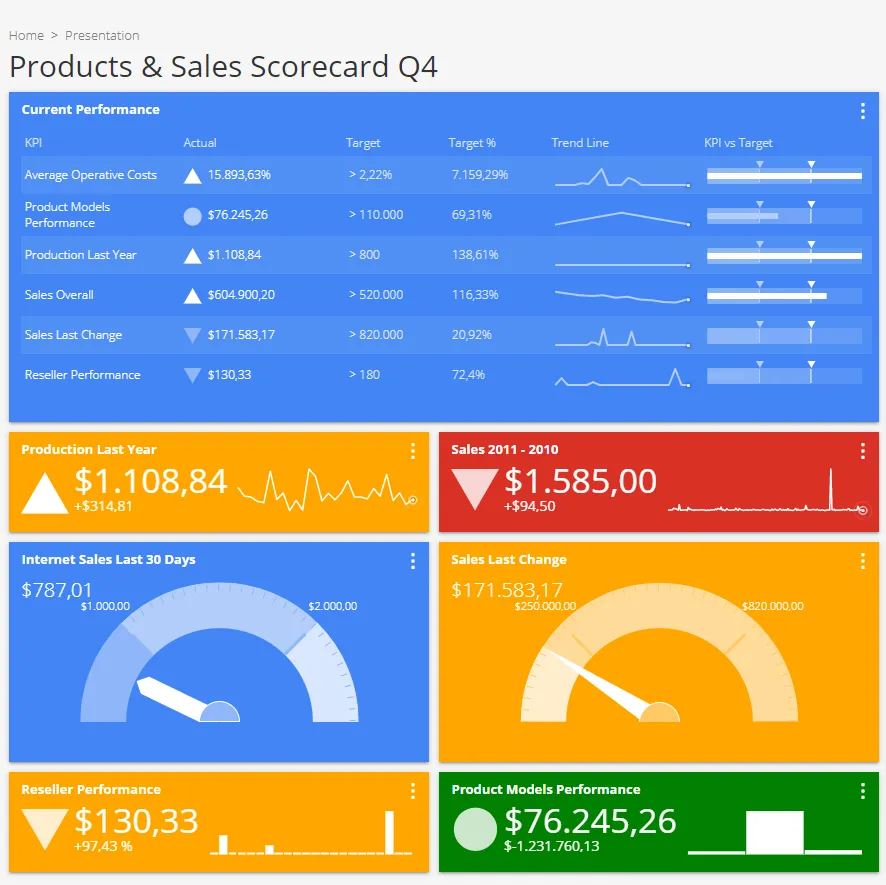Click the up-triangle indicator for Sales Overall
886x885 pixels.
point(193,296)
